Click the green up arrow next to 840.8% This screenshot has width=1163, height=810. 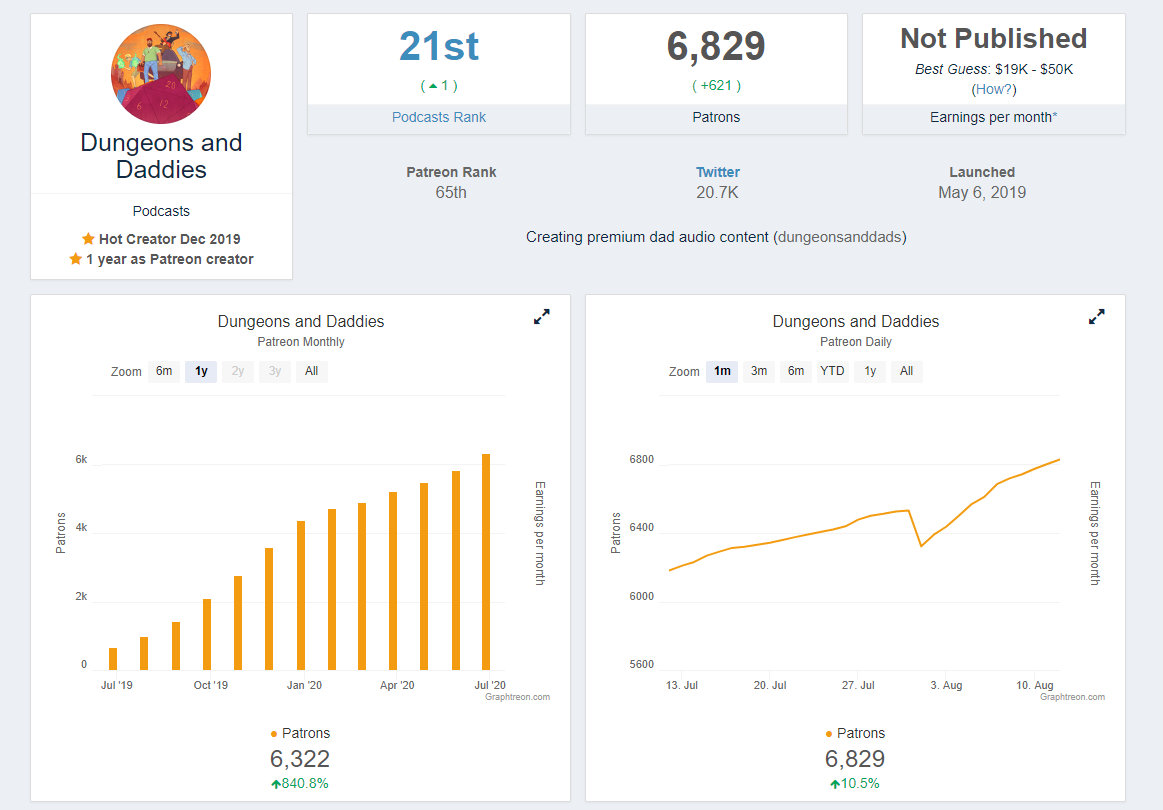coord(276,784)
